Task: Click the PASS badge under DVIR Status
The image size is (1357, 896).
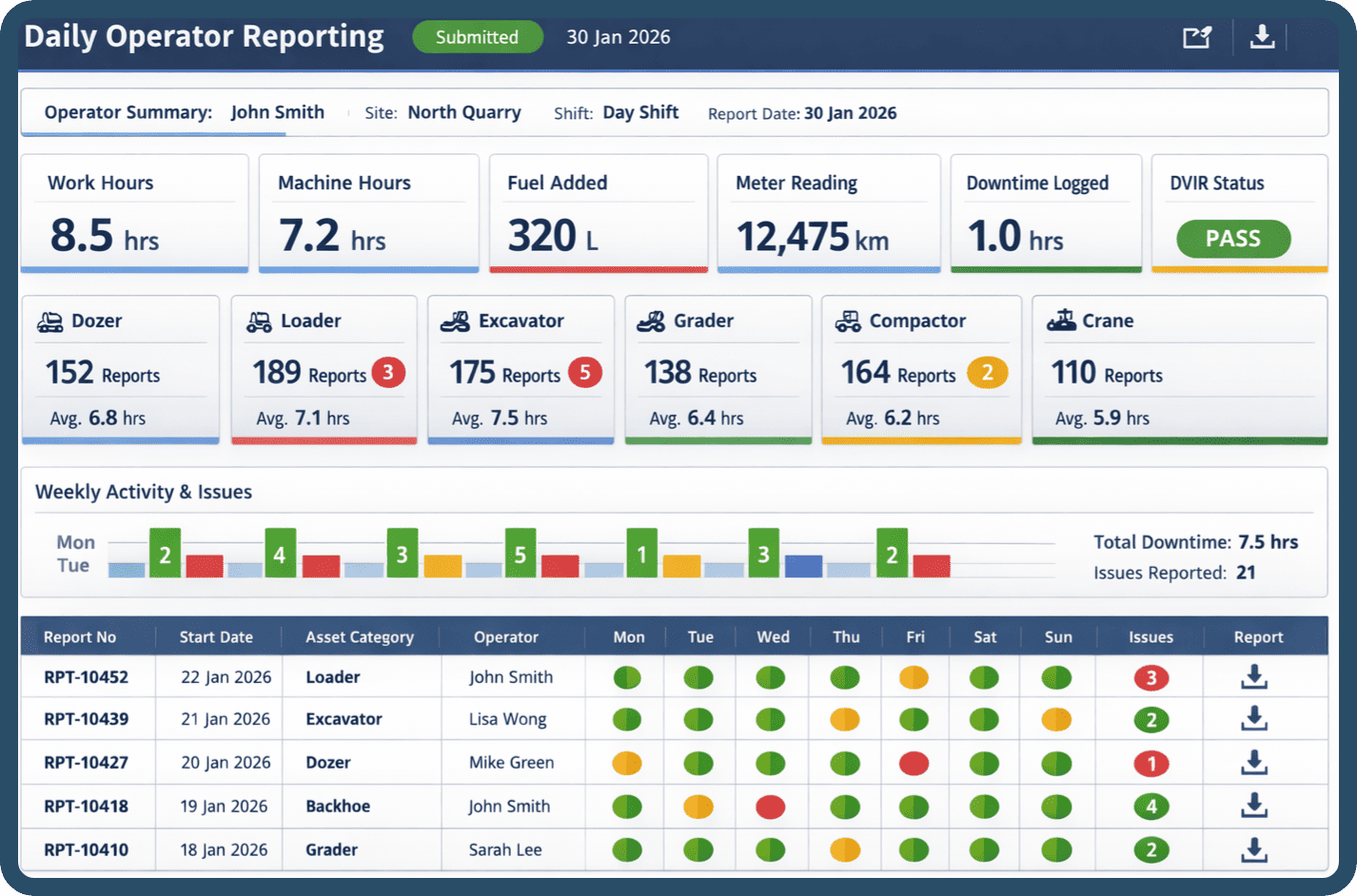Action: (1232, 239)
